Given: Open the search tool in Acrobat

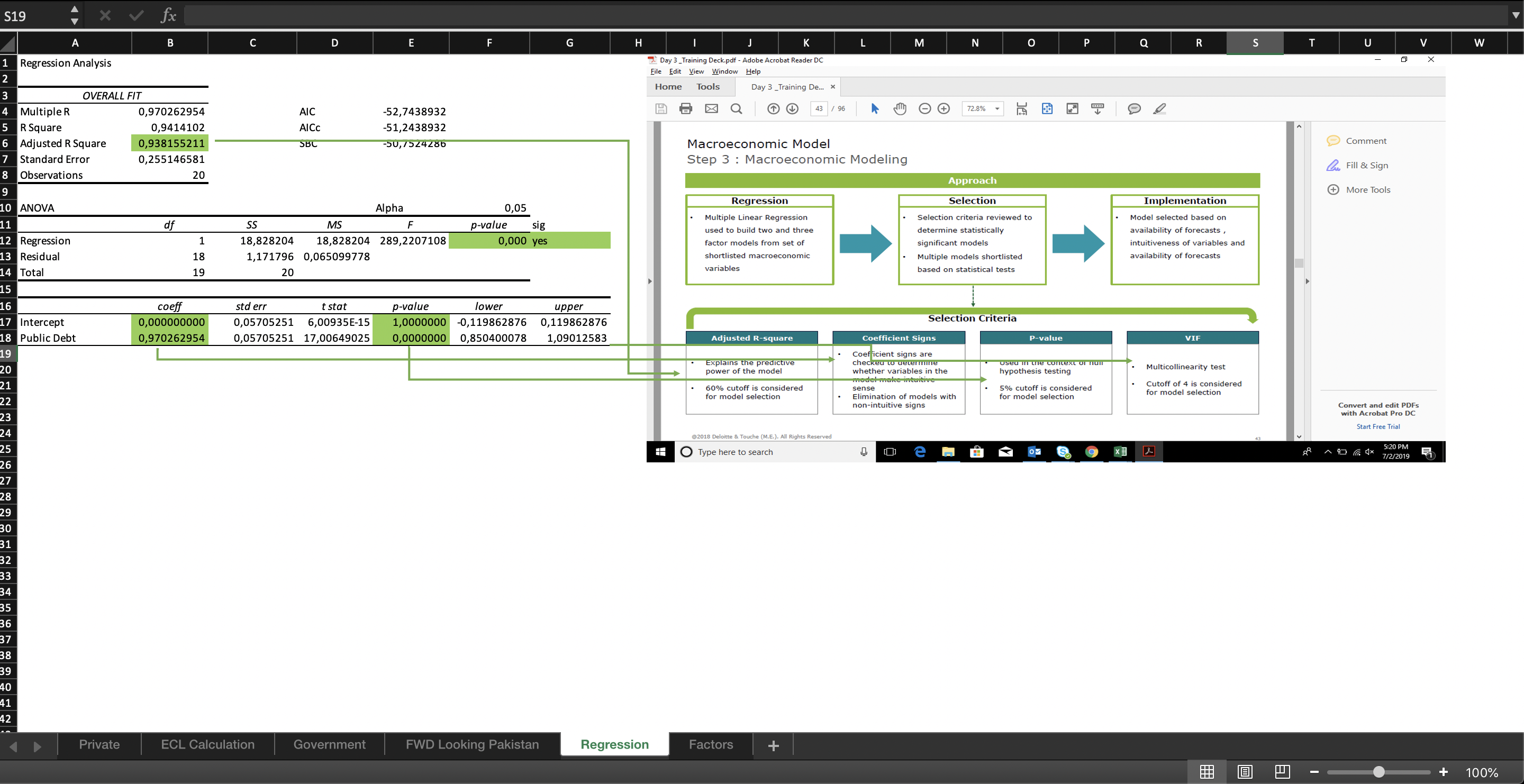Looking at the screenshot, I should [x=736, y=109].
